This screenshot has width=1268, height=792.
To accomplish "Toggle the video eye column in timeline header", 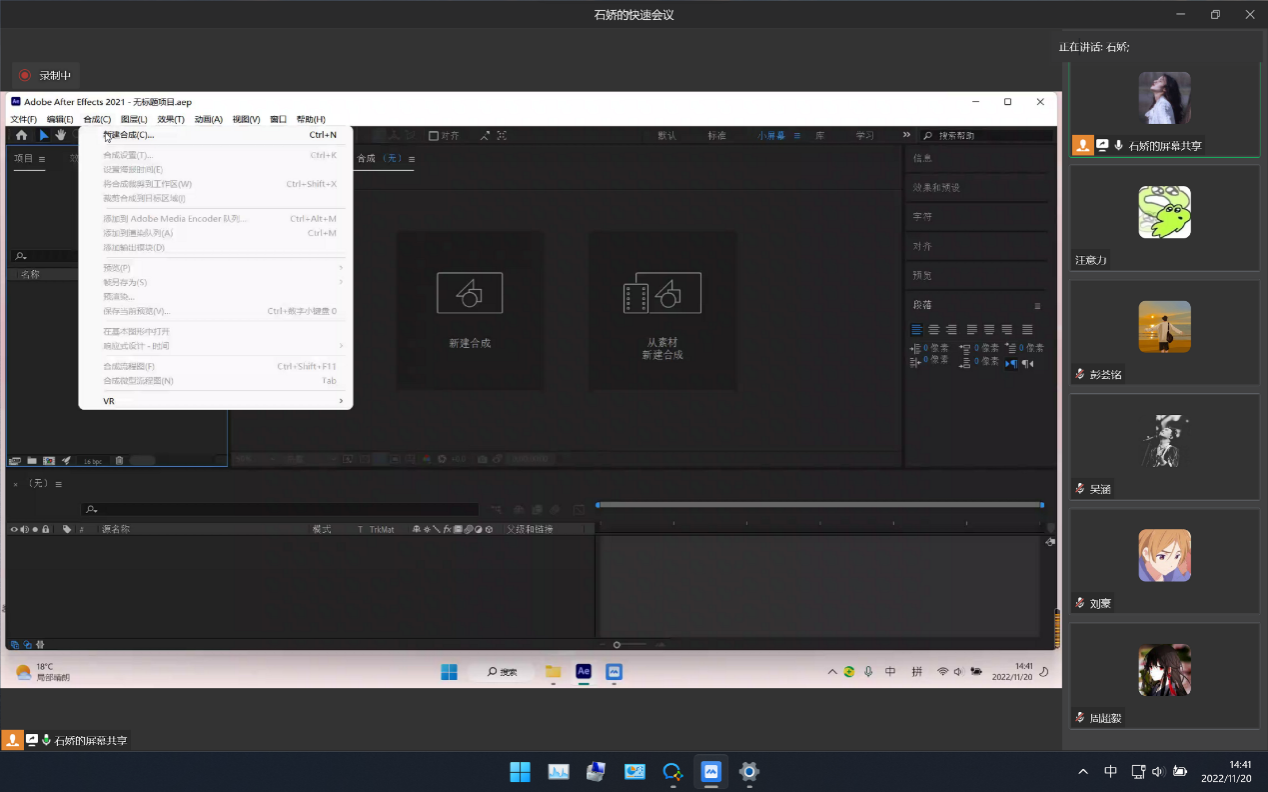I will point(14,529).
